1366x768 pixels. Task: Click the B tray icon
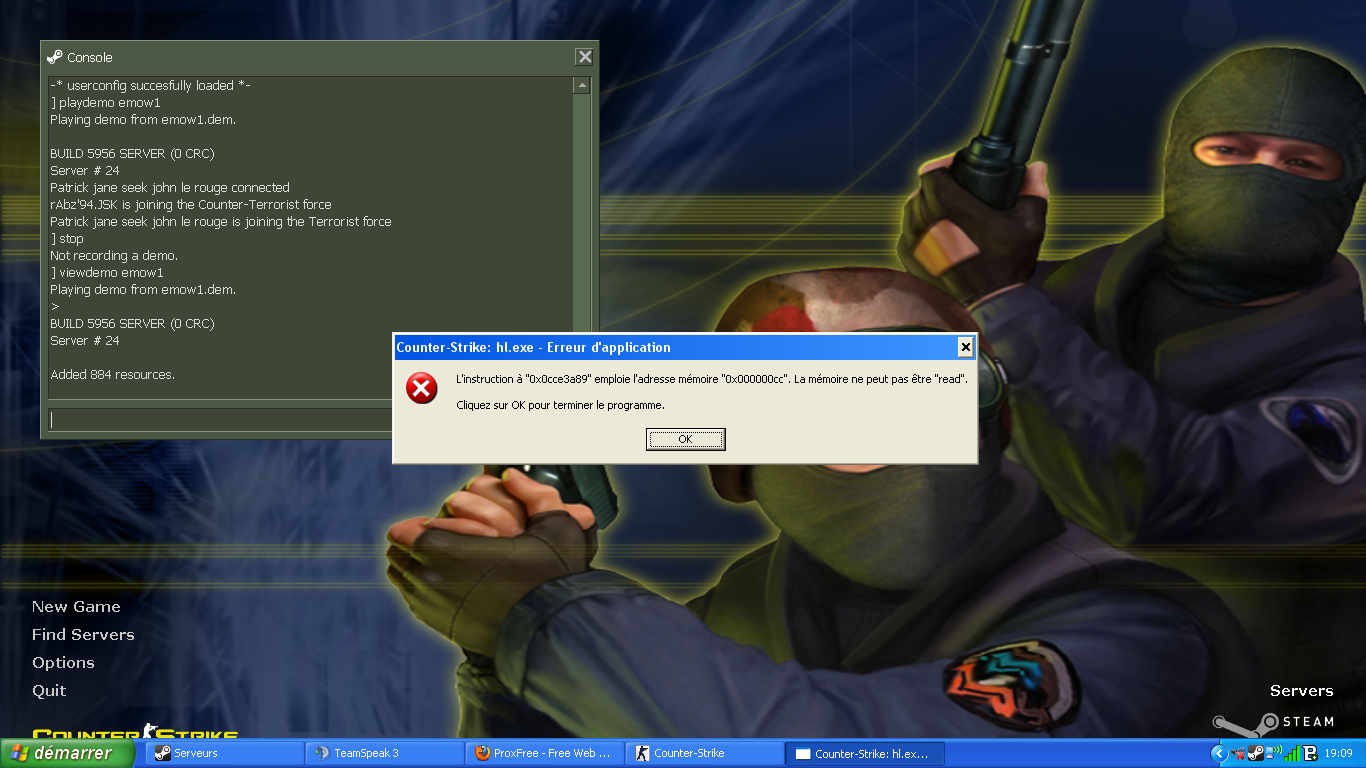pyautogui.click(x=1310, y=753)
